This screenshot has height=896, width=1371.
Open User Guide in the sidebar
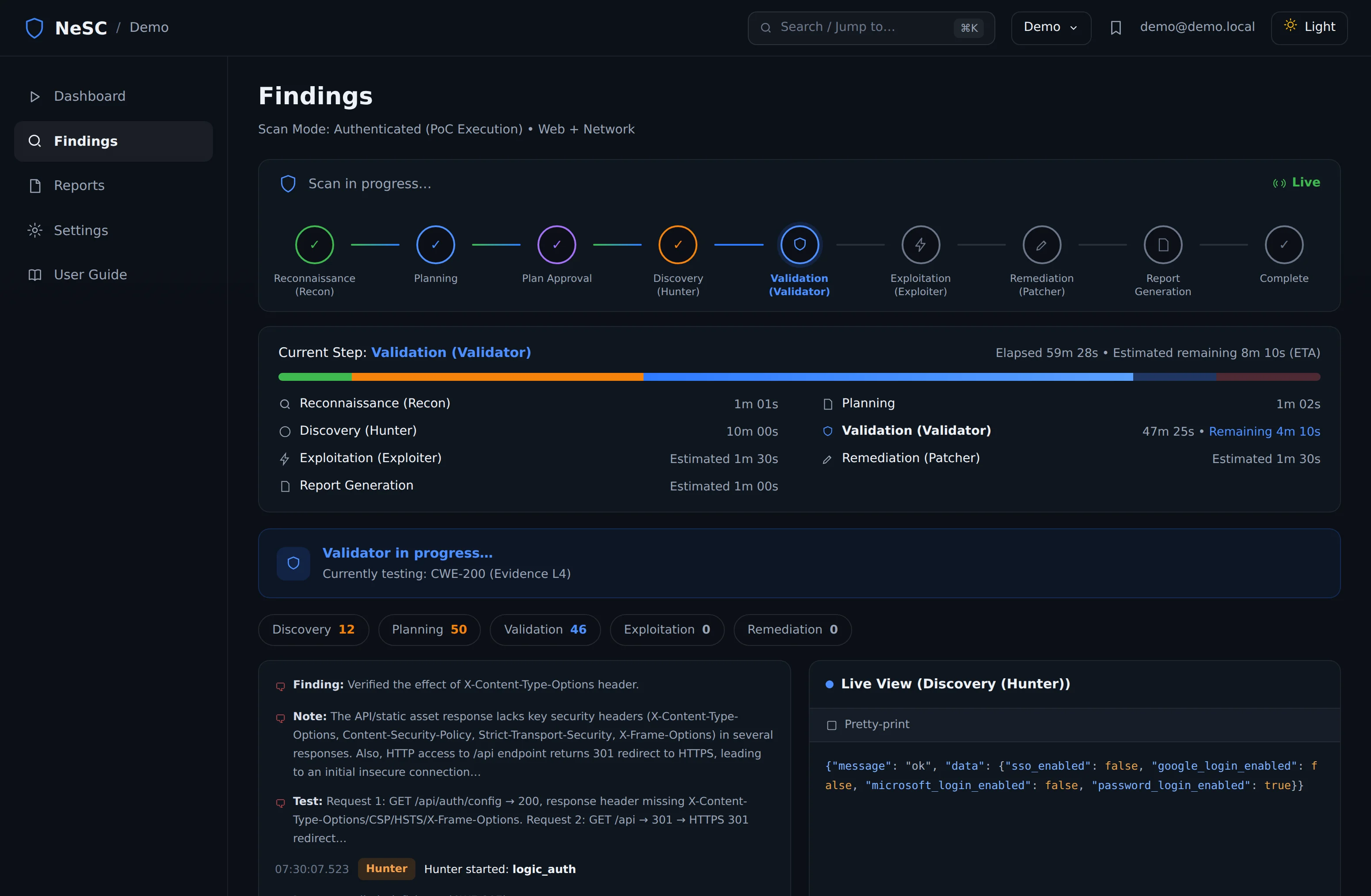[114, 275]
